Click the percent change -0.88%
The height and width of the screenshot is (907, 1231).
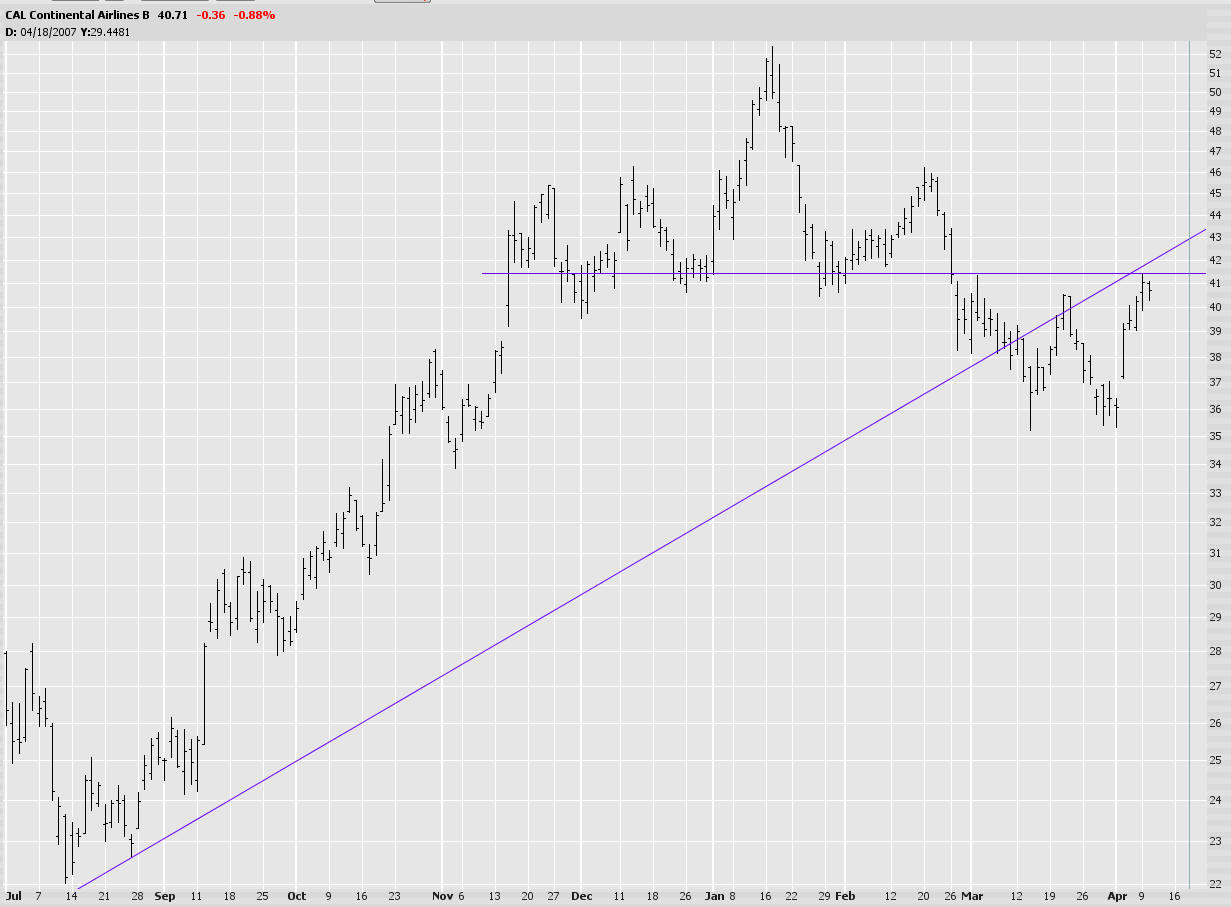(254, 15)
